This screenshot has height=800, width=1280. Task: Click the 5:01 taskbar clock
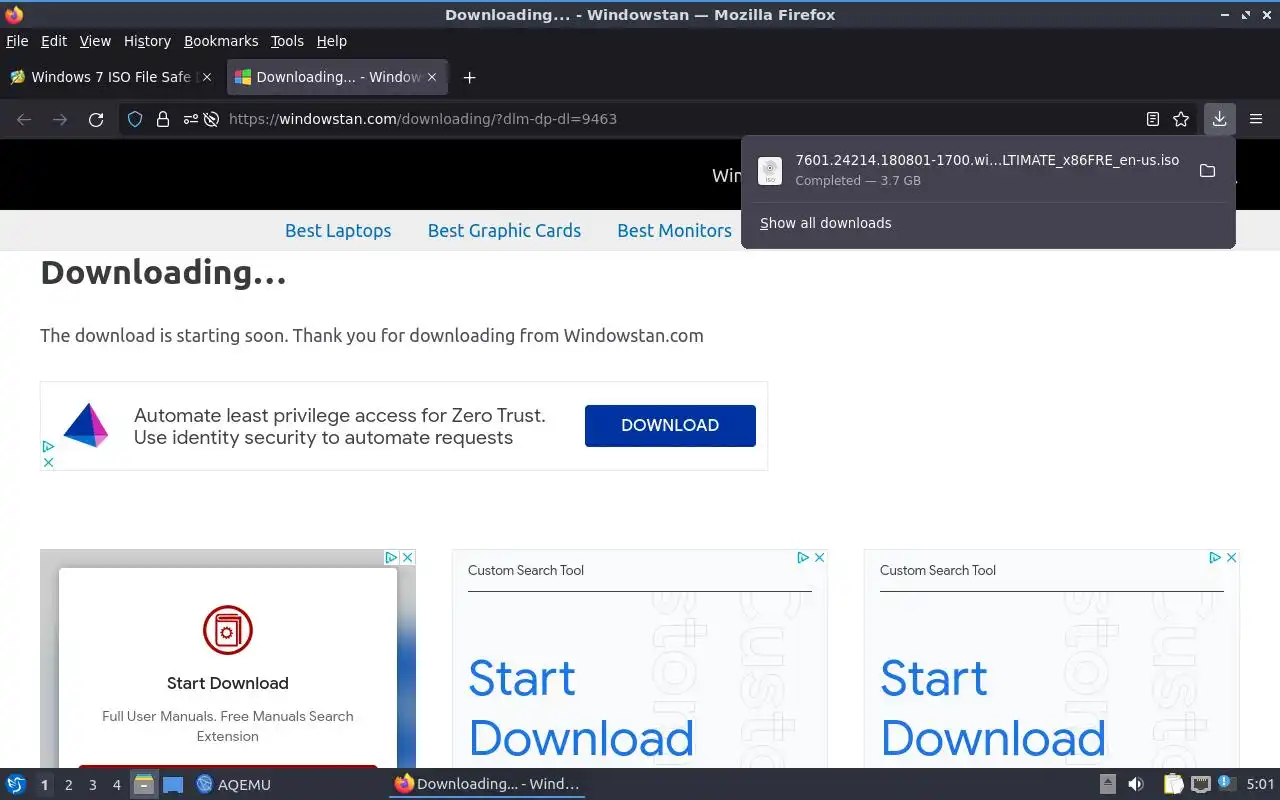click(x=1260, y=784)
